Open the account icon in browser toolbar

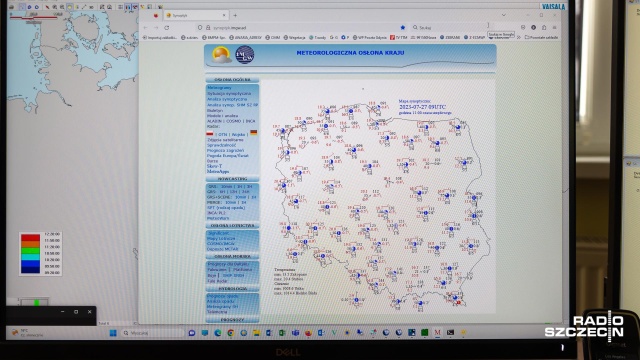(x=533, y=27)
